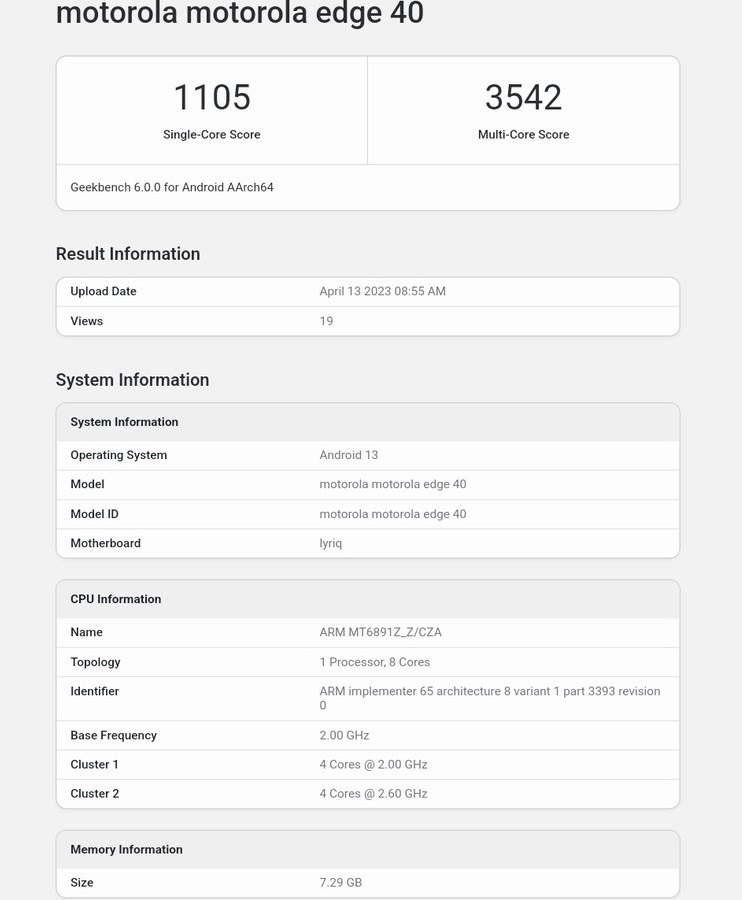Click the Cluster 2 value 4 Cores @ 2.60 GHz

pos(373,793)
